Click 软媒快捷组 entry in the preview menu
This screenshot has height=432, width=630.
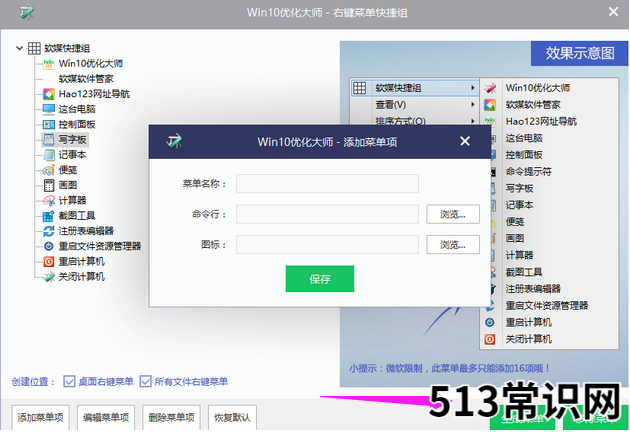click(x=415, y=88)
